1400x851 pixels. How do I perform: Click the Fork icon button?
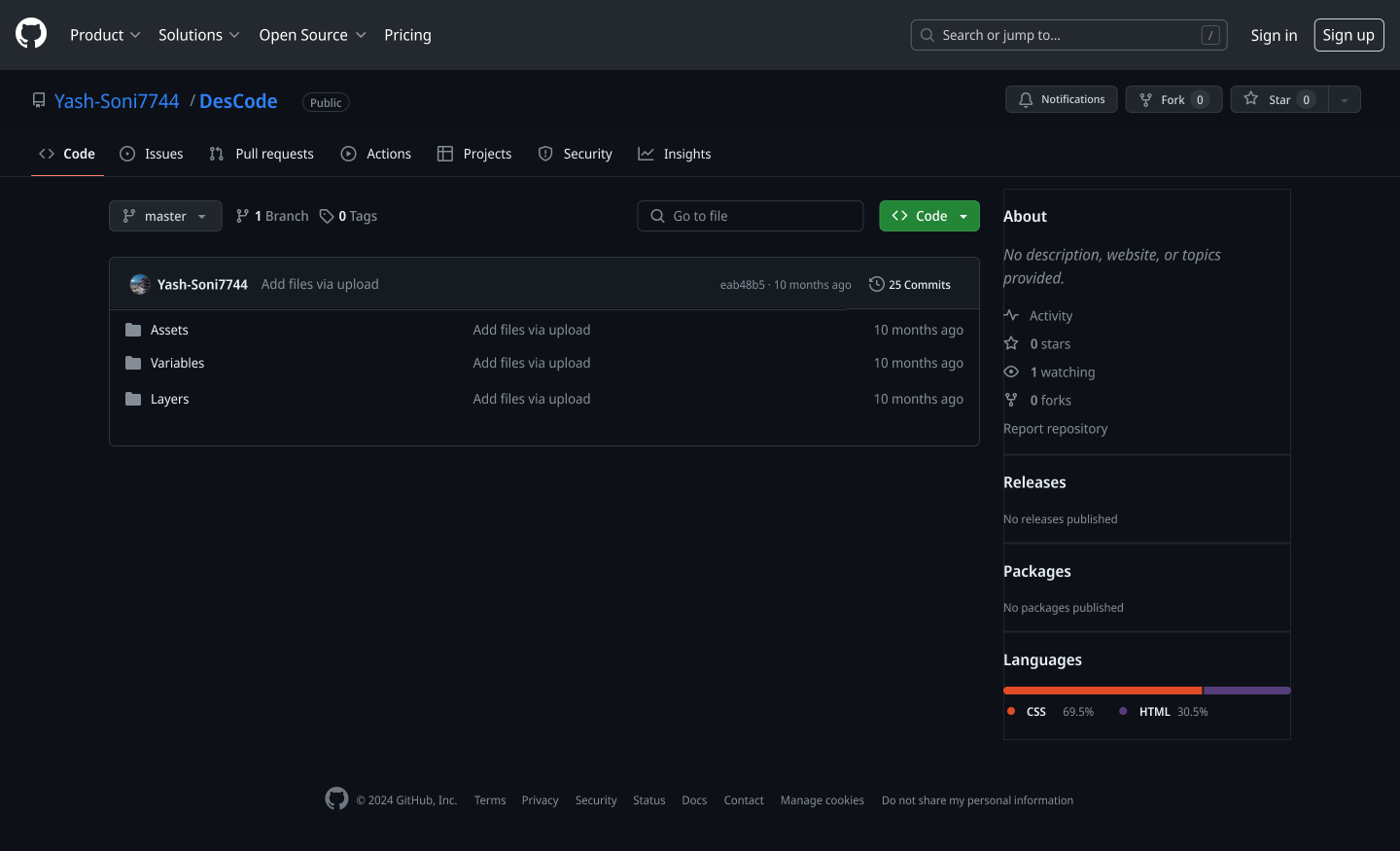point(1145,99)
